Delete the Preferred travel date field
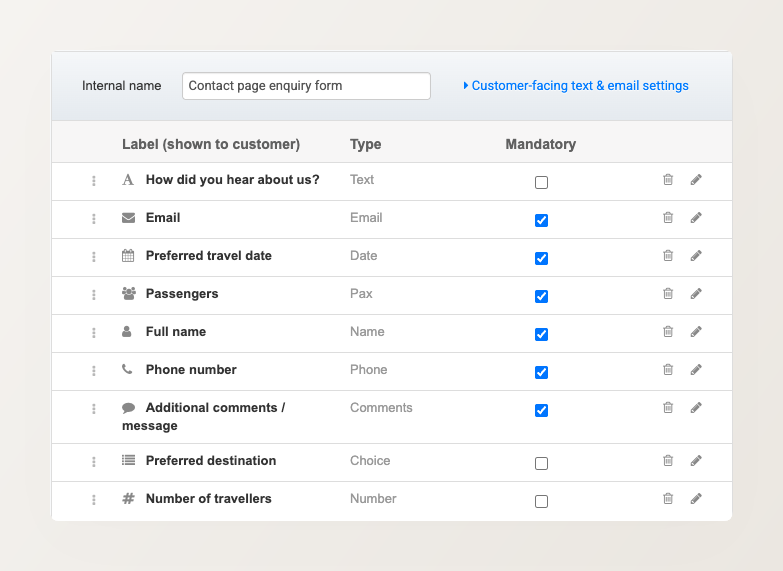This screenshot has width=783, height=571. click(668, 255)
